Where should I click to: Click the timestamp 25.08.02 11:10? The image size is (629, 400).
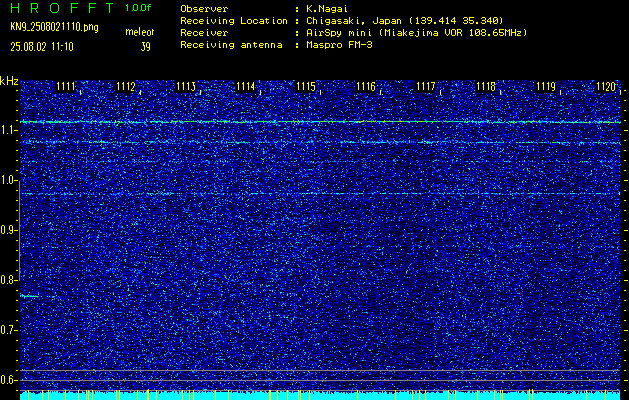coord(42,47)
